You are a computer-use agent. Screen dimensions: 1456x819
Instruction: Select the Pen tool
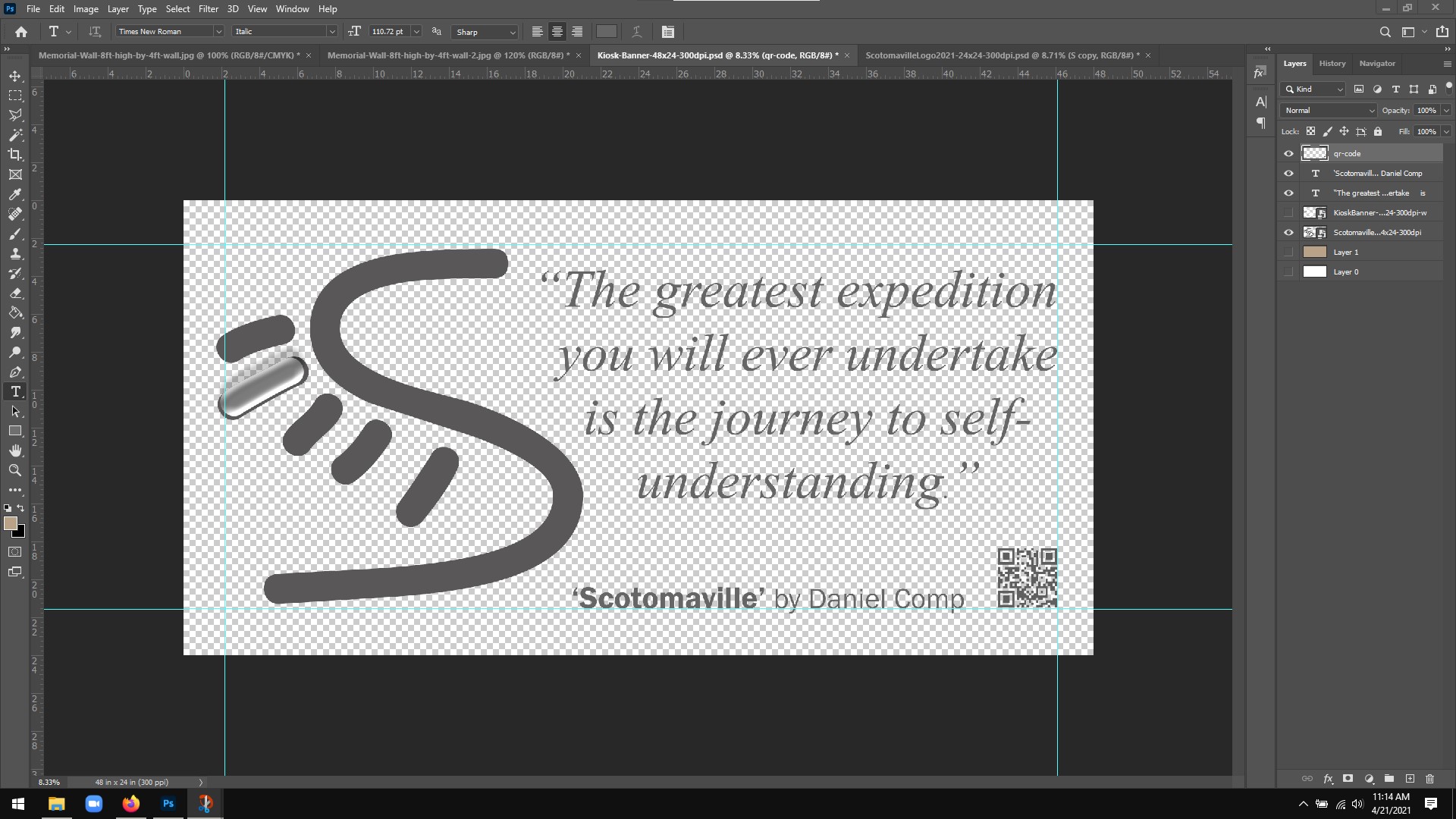tap(15, 372)
